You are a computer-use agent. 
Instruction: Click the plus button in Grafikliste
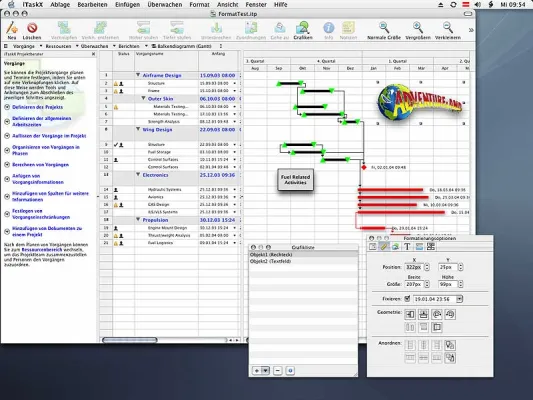257,371
